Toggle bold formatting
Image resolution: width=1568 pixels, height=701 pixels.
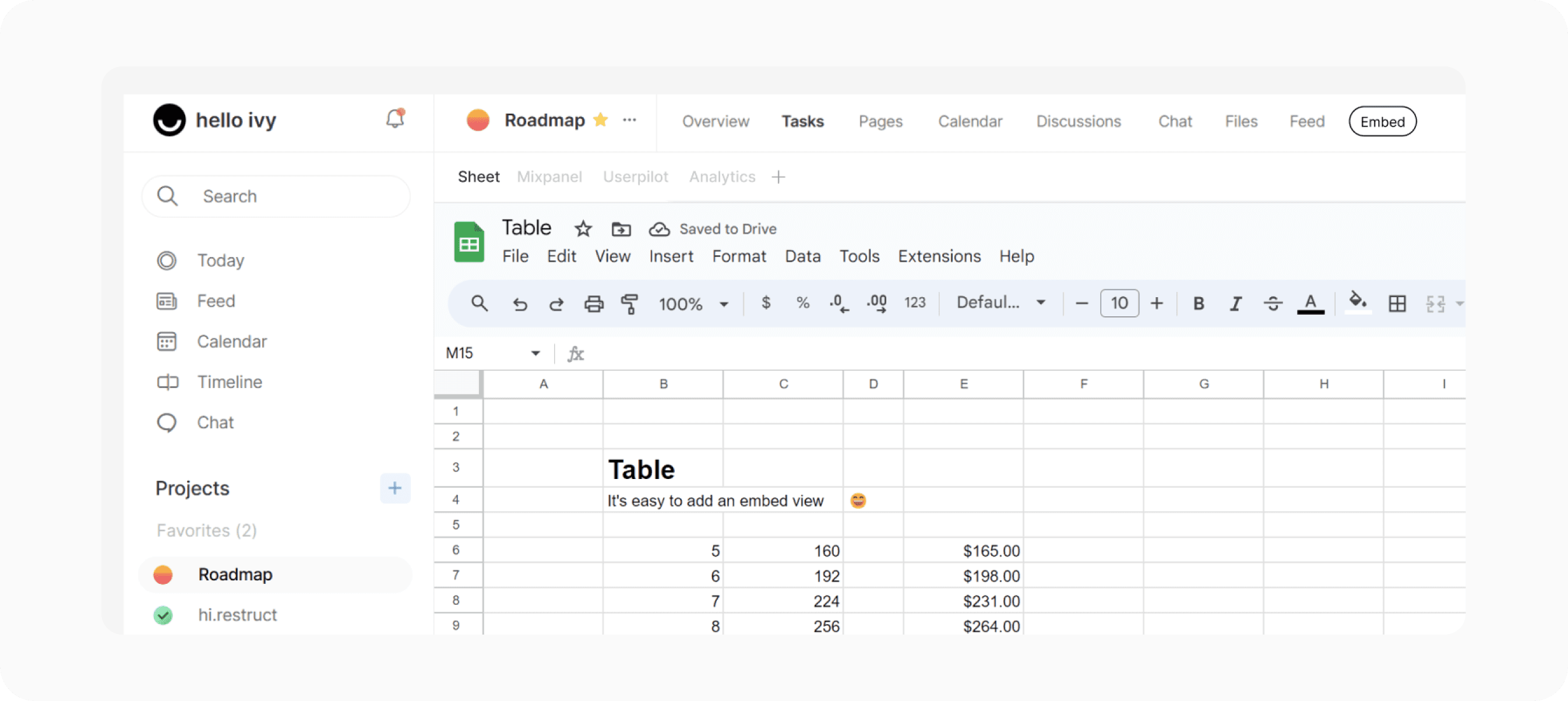tap(1198, 304)
